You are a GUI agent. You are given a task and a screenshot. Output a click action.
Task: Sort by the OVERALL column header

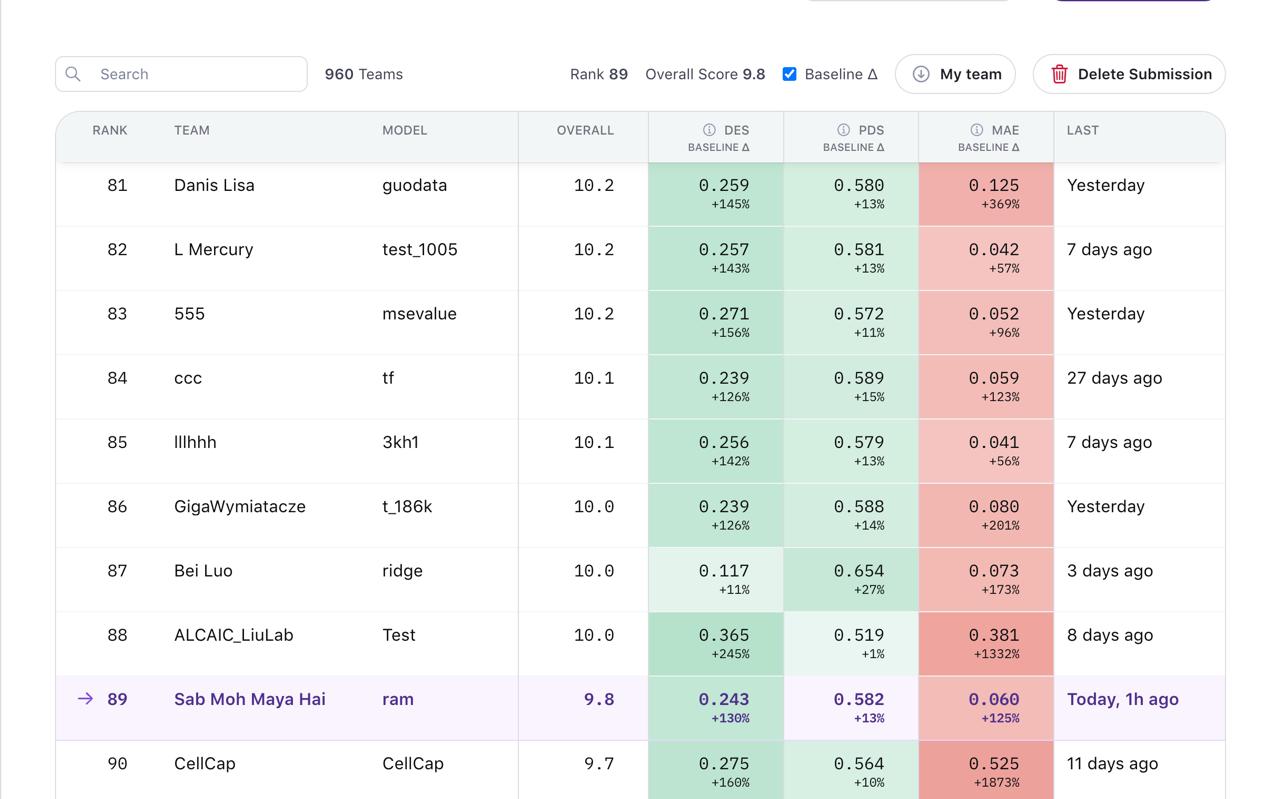pyautogui.click(x=585, y=130)
